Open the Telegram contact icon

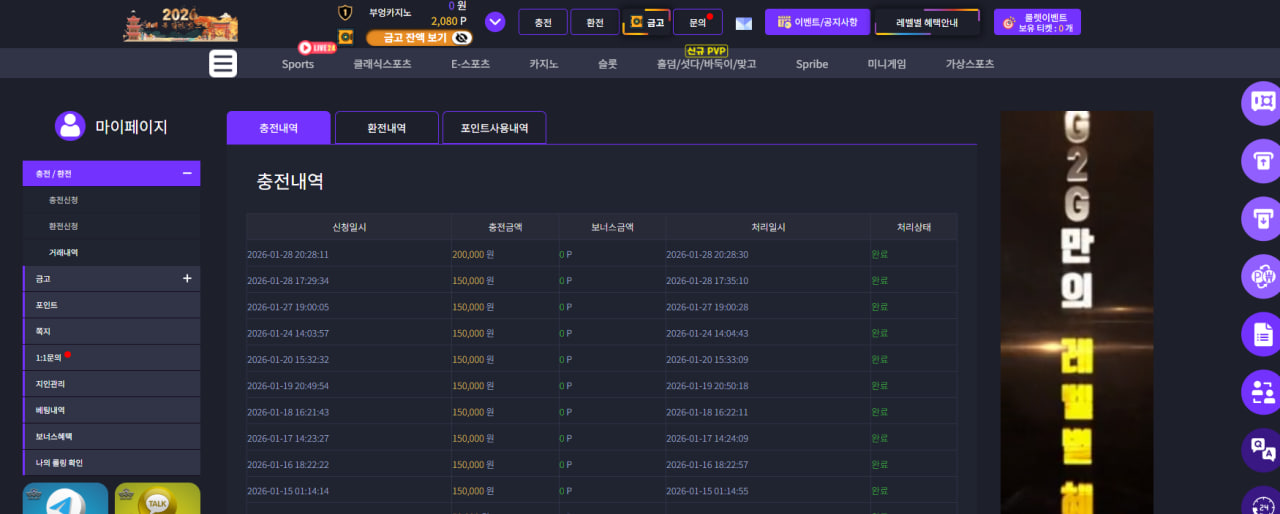click(x=65, y=498)
